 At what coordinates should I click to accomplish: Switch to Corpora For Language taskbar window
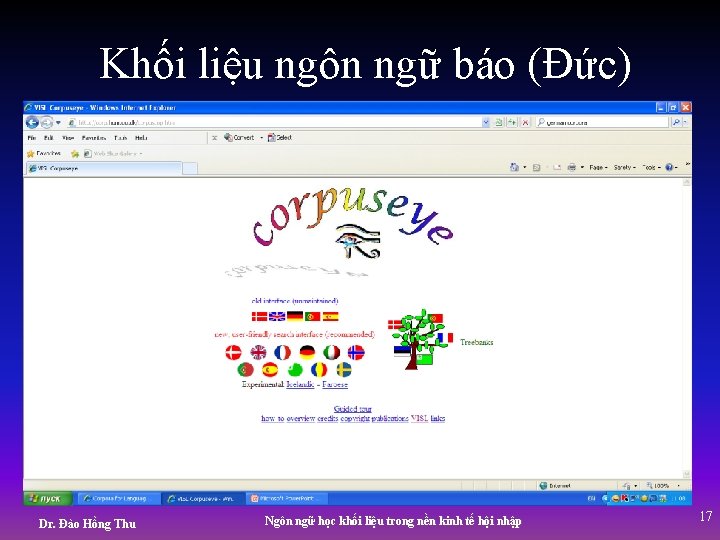coord(118,498)
